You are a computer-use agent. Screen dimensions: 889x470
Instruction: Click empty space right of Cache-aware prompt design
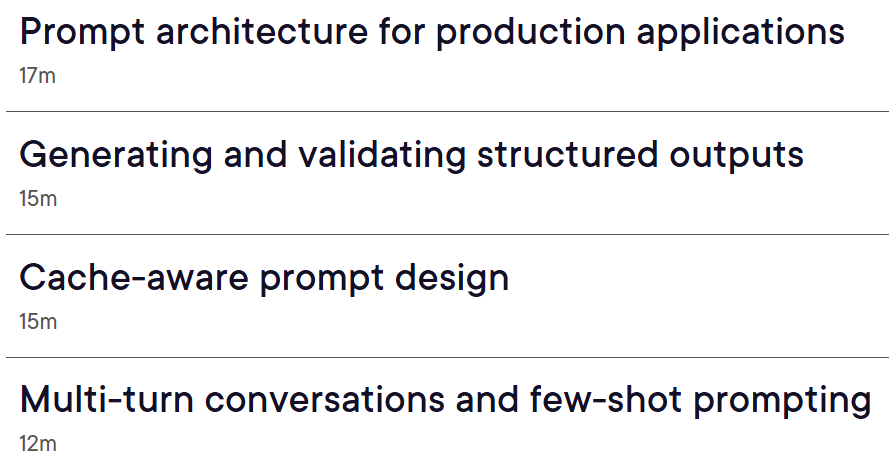click(x=697, y=278)
